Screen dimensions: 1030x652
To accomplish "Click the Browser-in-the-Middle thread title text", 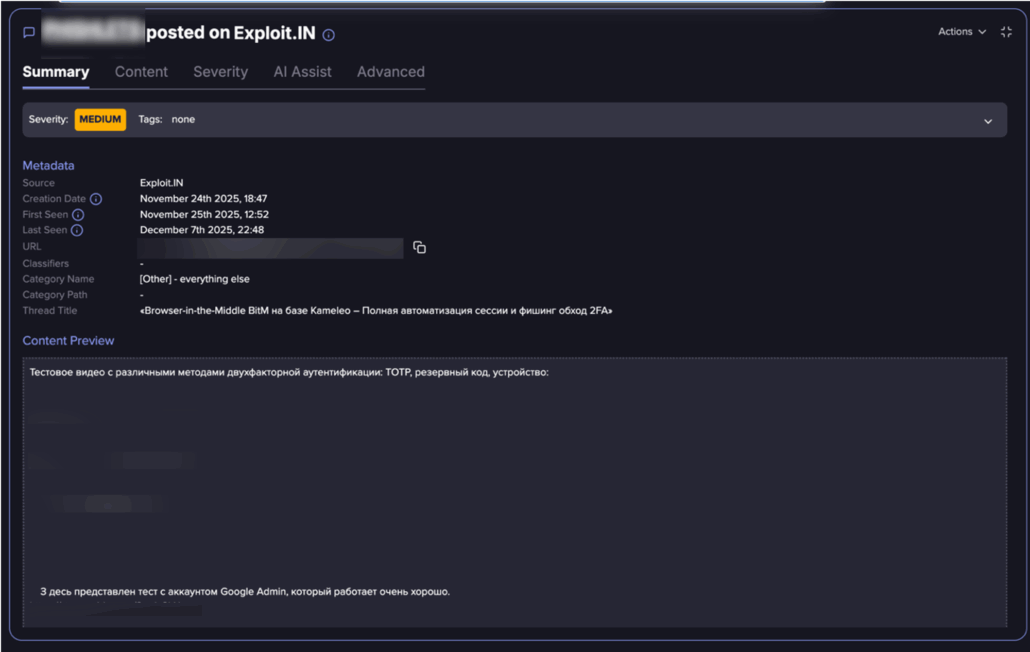I will (x=376, y=311).
